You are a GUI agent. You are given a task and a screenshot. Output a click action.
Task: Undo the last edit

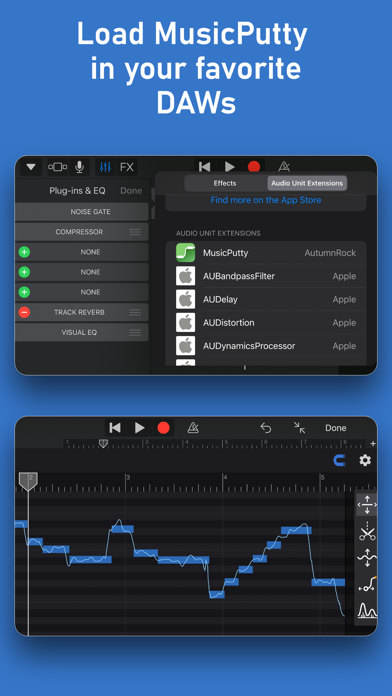click(x=265, y=428)
